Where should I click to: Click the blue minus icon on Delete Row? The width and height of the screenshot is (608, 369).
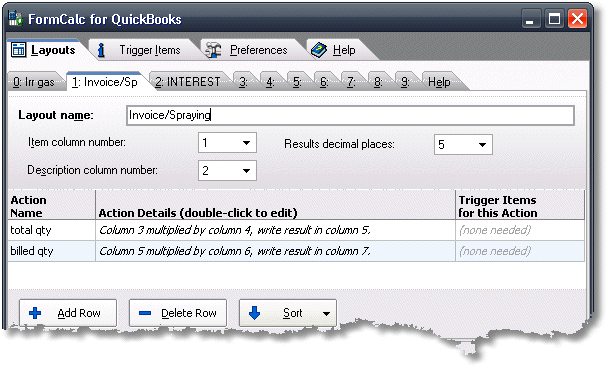coord(145,313)
